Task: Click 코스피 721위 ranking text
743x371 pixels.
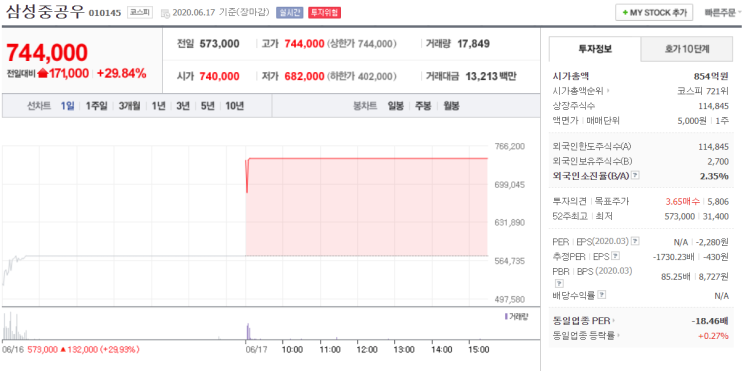Action: pyautogui.click(x=703, y=91)
